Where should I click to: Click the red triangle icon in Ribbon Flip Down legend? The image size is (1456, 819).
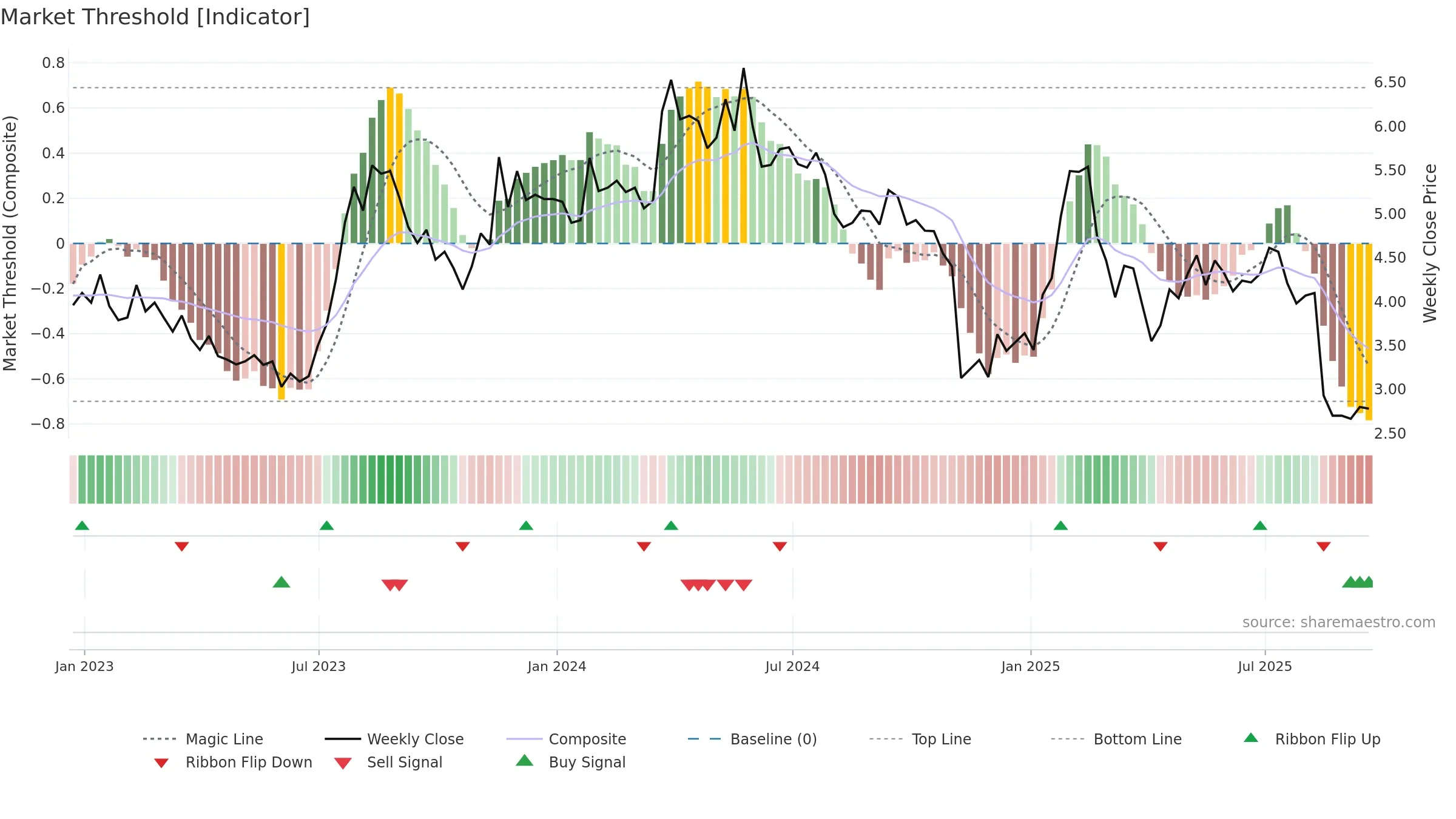(161, 763)
